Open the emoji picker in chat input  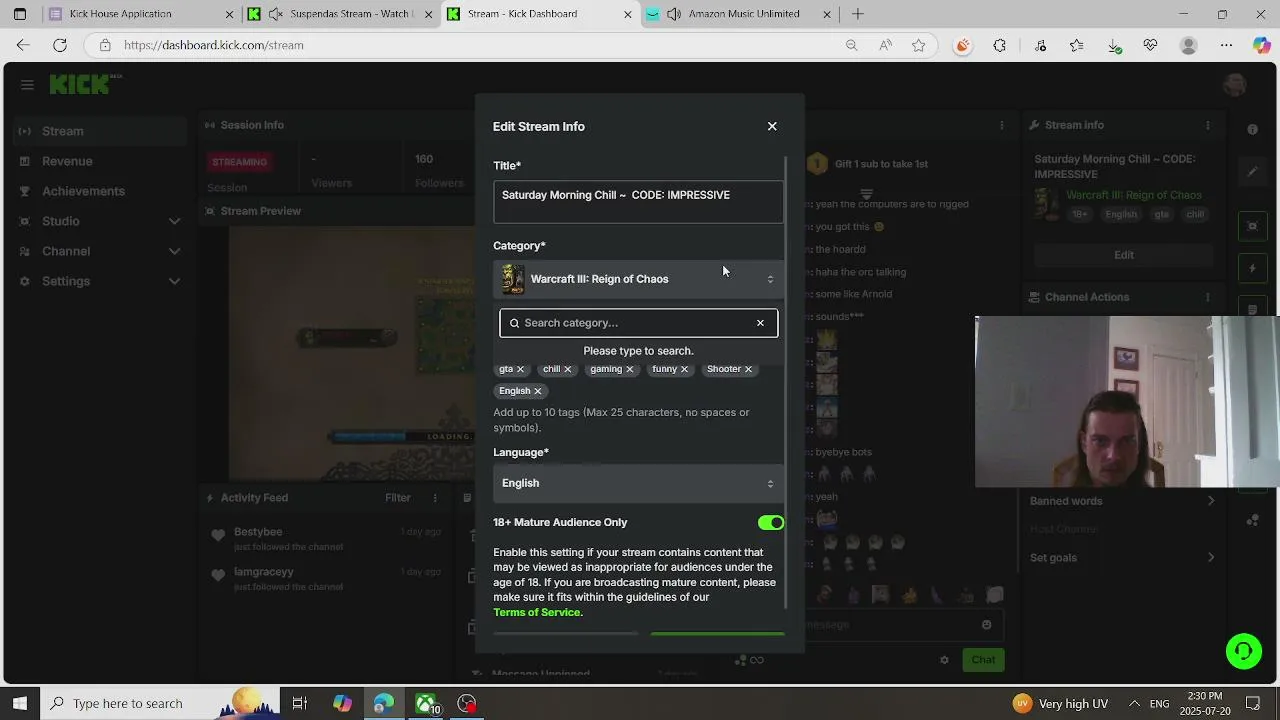(987, 625)
